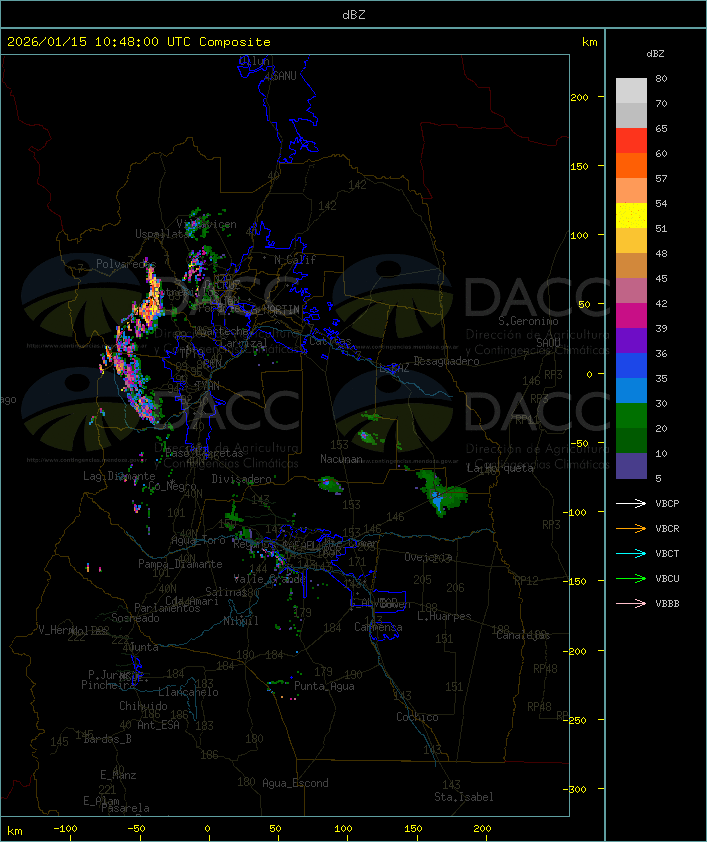
Task: Select the Punta_Agua location label
Action: tap(326, 686)
